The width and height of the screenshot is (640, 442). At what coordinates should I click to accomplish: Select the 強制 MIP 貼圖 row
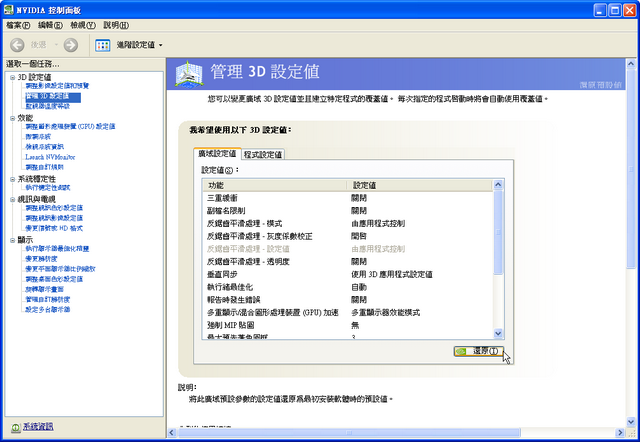348,325
